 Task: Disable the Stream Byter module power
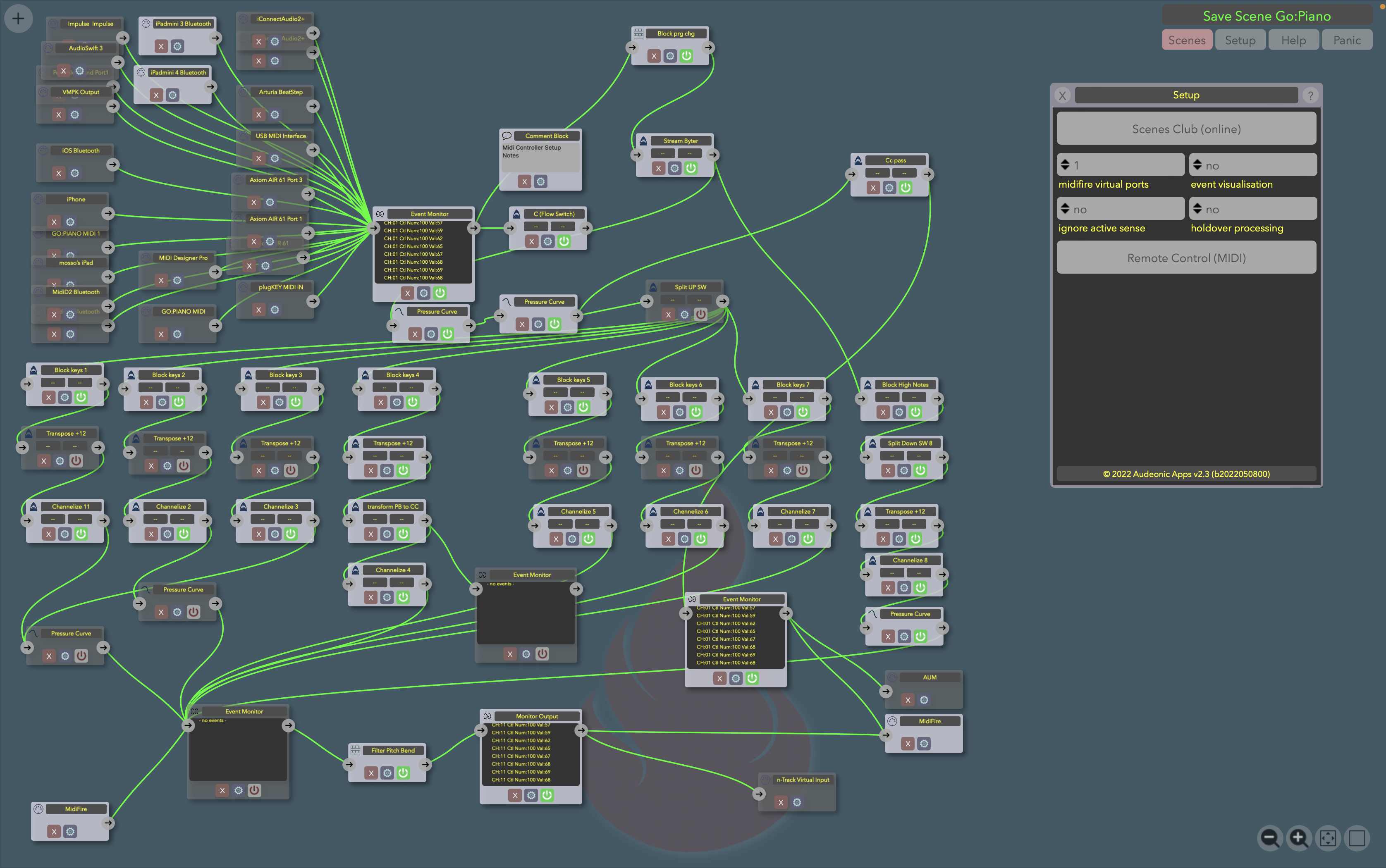[691, 168]
